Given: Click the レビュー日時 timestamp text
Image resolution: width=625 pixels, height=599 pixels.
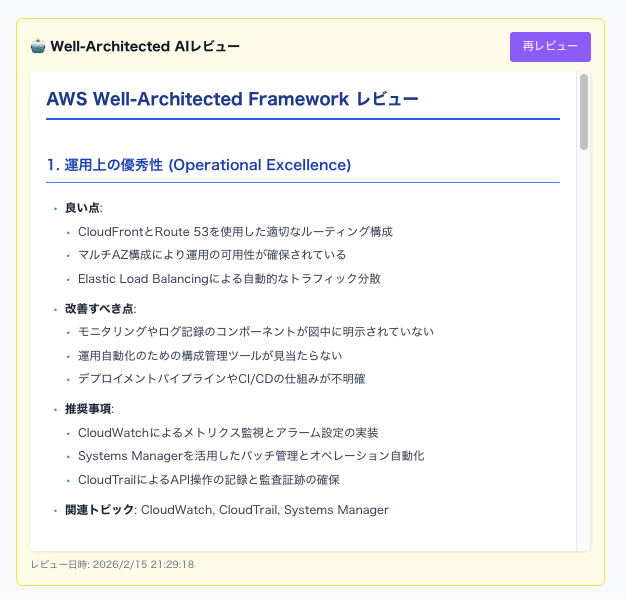Looking at the screenshot, I should [x=112, y=565].
